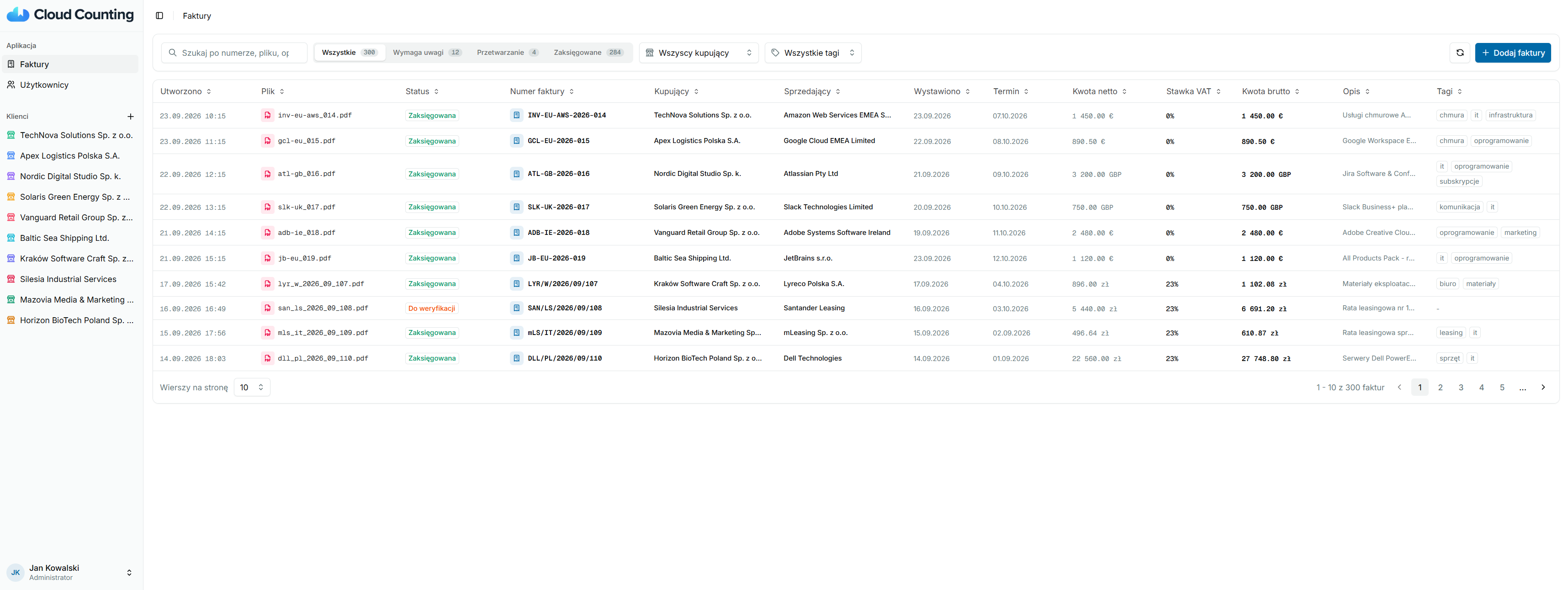Click invoice number SAN/LS/2026/09/108

click(565, 308)
